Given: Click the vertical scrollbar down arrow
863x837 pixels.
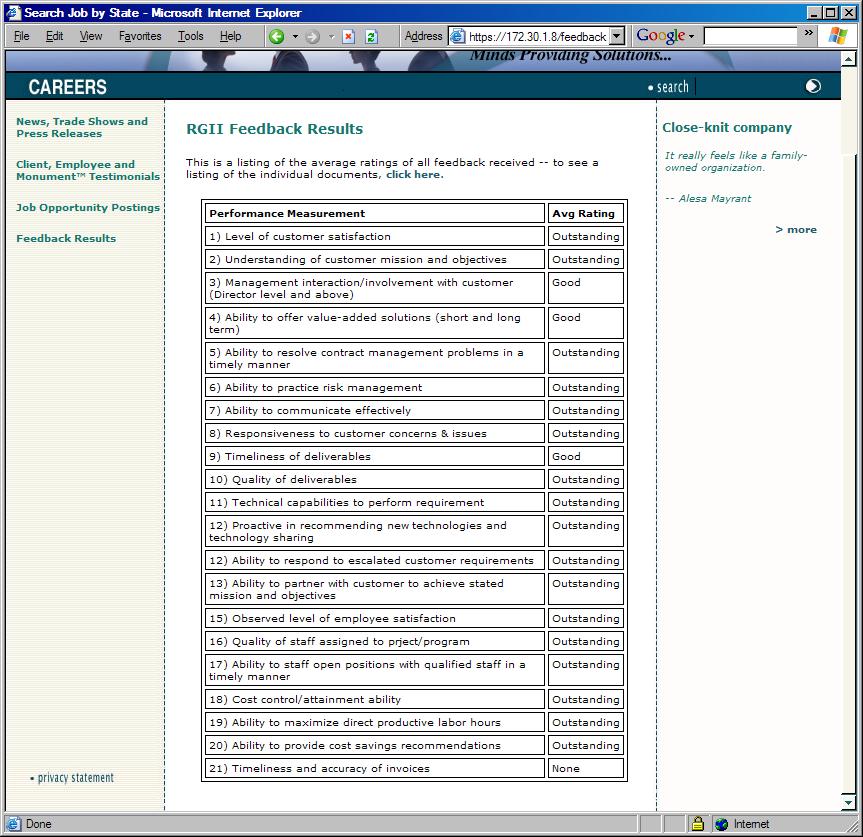Looking at the screenshot, I should (x=849, y=802).
